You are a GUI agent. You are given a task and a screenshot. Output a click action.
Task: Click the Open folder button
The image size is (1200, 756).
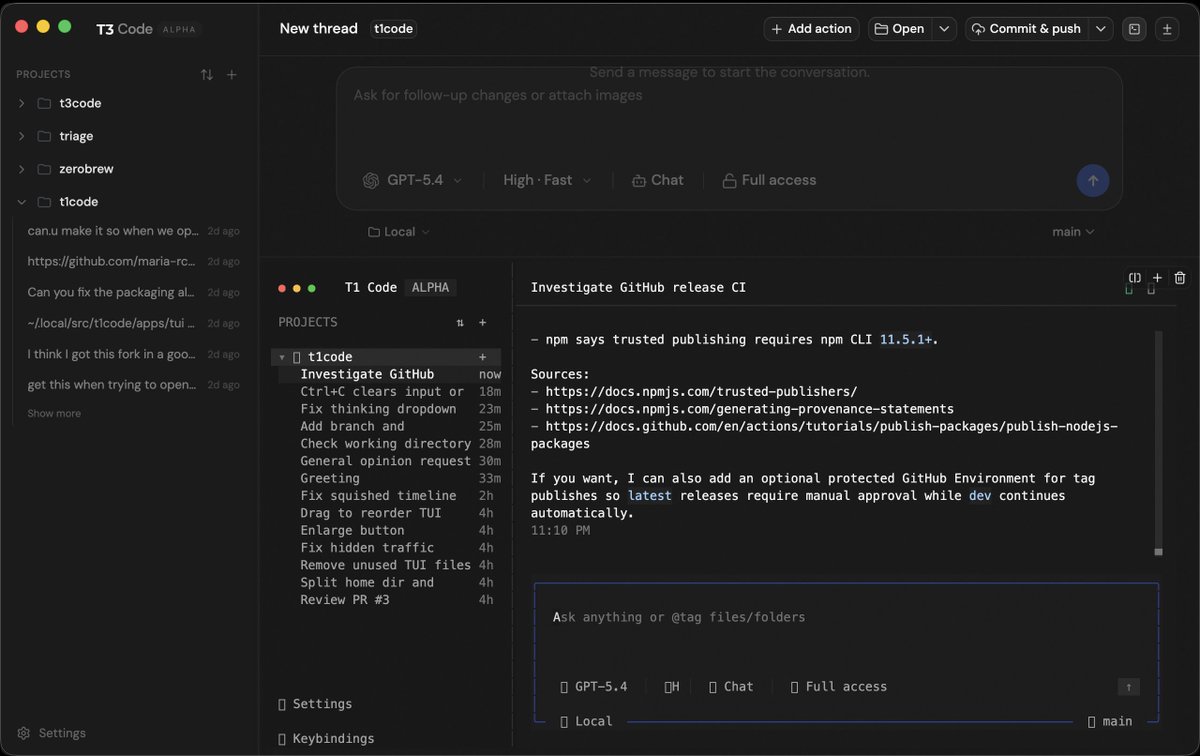tap(900, 29)
